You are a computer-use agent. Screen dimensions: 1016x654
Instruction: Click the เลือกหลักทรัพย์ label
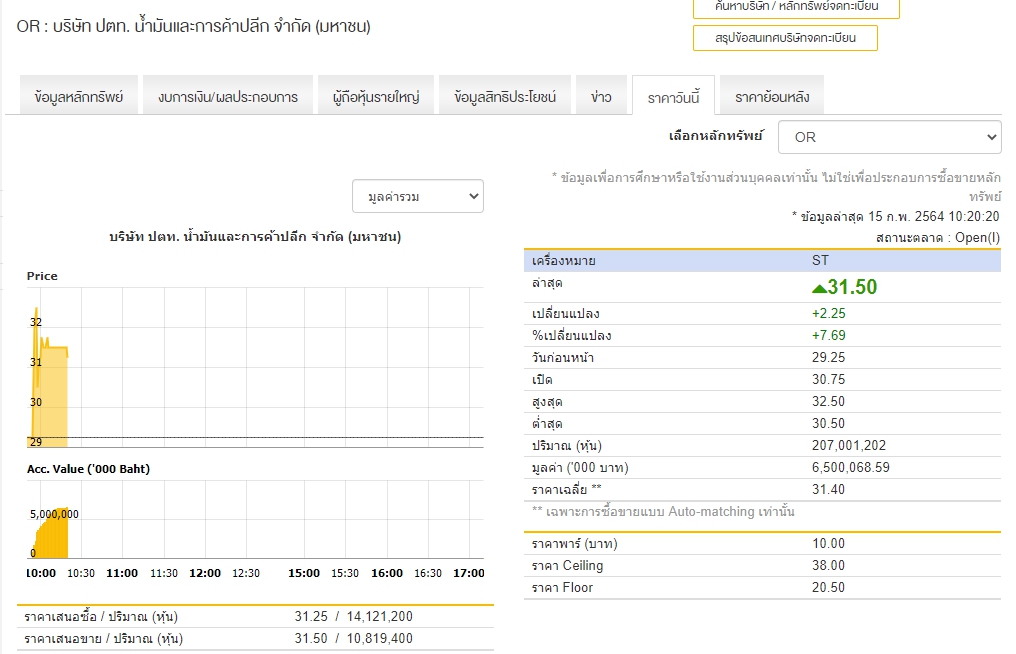(x=716, y=135)
